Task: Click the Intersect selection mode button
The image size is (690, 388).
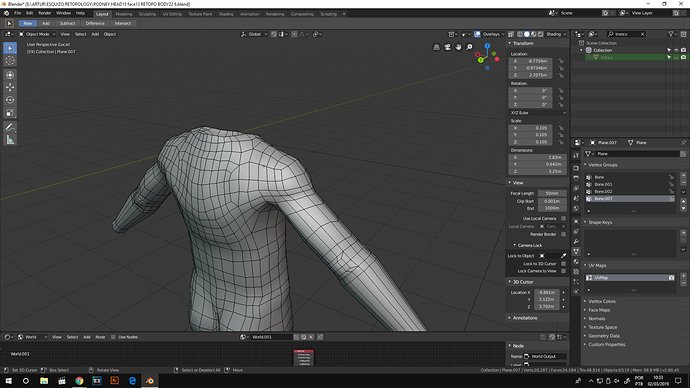Action: pyautogui.click(x=123, y=23)
